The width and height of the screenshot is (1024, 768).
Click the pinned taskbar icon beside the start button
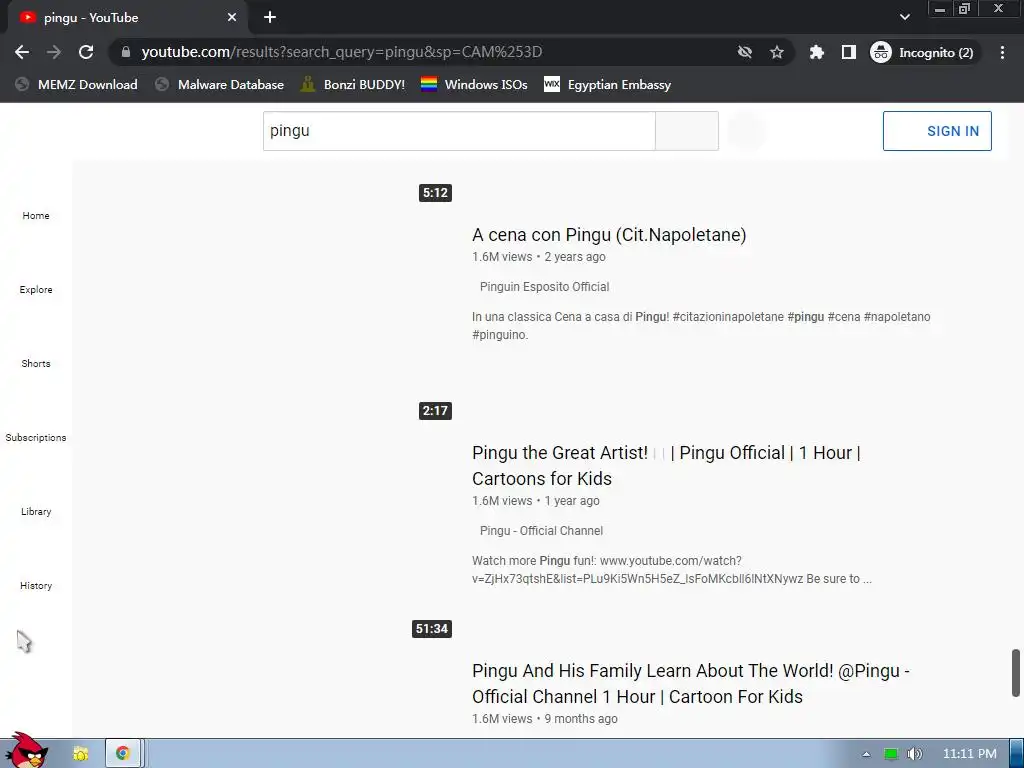80,754
